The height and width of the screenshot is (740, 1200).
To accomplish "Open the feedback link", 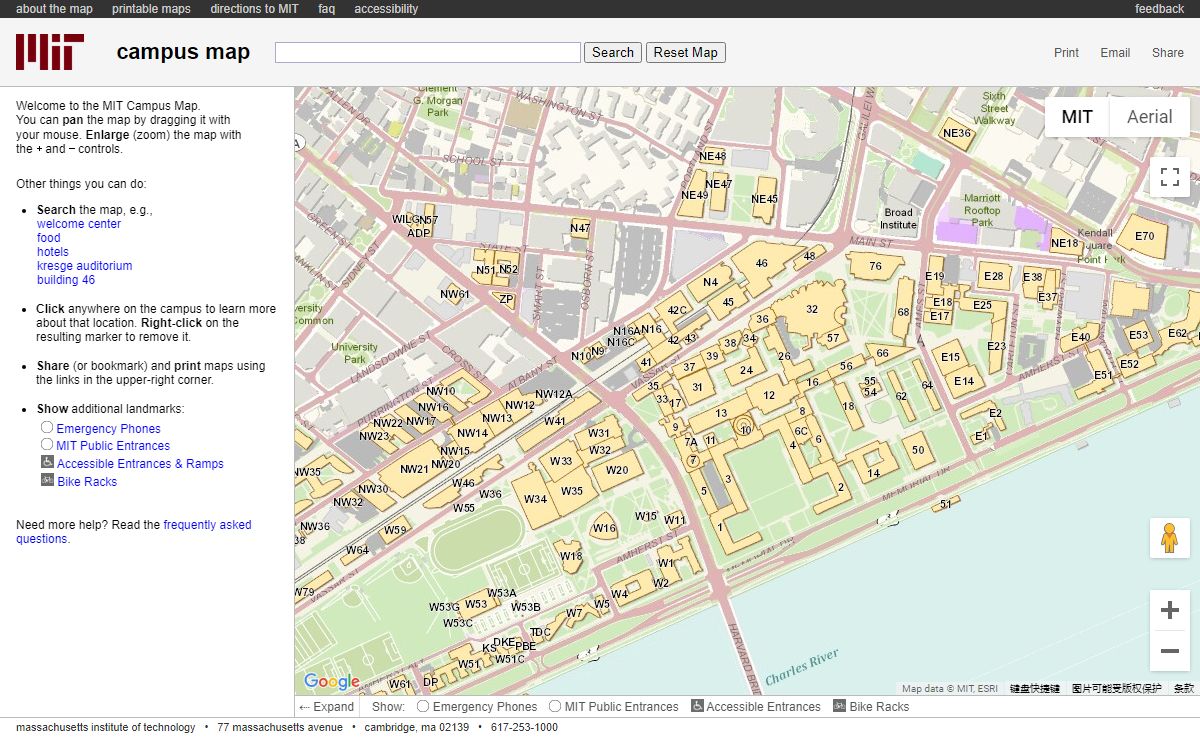I will (1159, 9).
